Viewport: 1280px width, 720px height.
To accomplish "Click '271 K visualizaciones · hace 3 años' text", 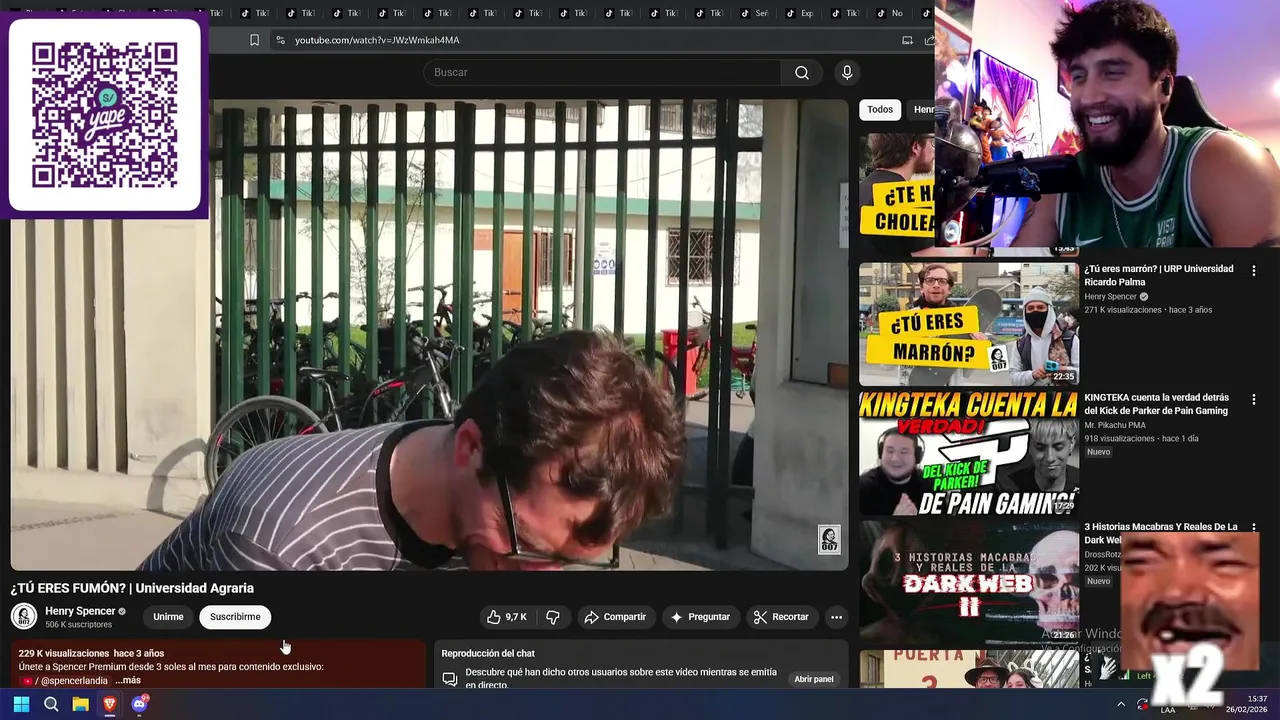I will click(x=1148, y=310).
